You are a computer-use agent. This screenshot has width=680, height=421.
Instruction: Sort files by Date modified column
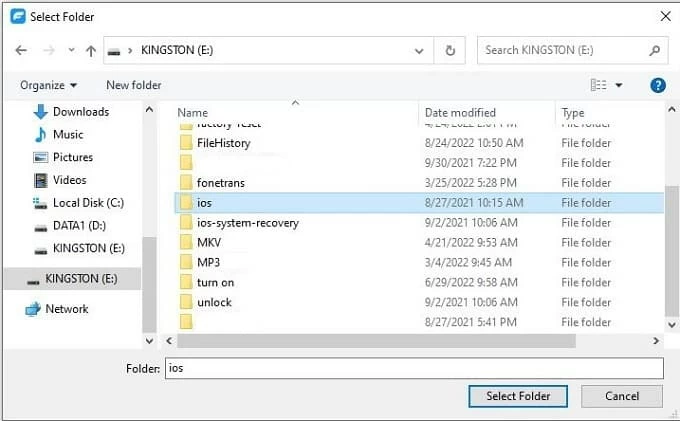(x=459, y=113)
